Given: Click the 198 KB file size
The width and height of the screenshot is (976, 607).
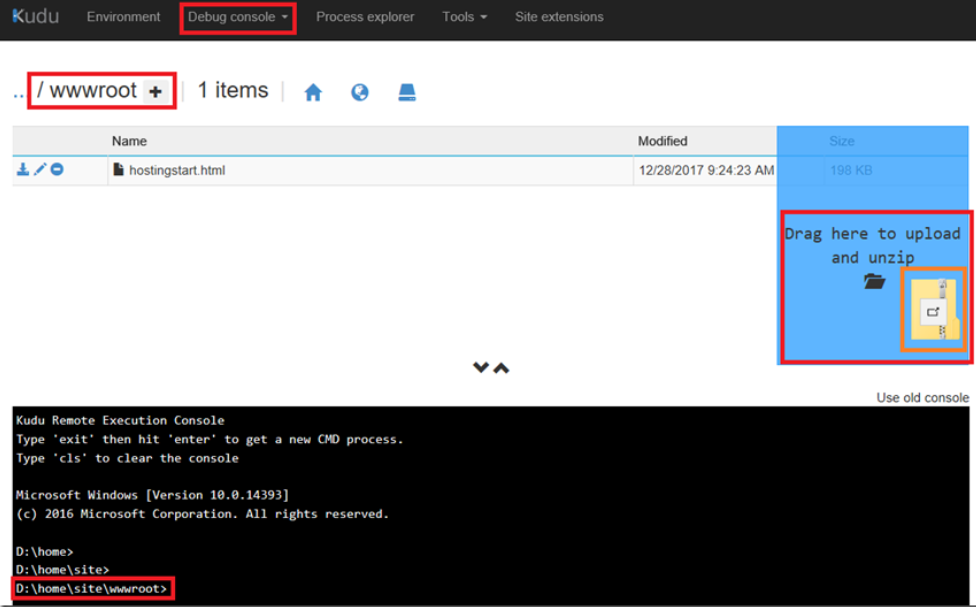Looking at the screenshot, I should coord(851,170).
